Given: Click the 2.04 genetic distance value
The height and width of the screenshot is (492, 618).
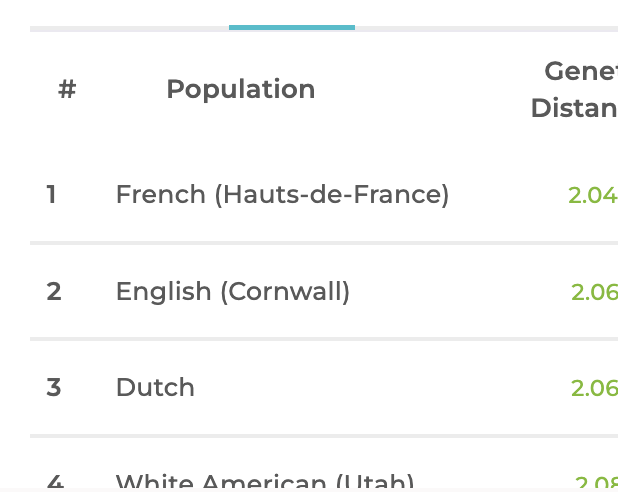Looking at the screenshot, I should [592, 195].
